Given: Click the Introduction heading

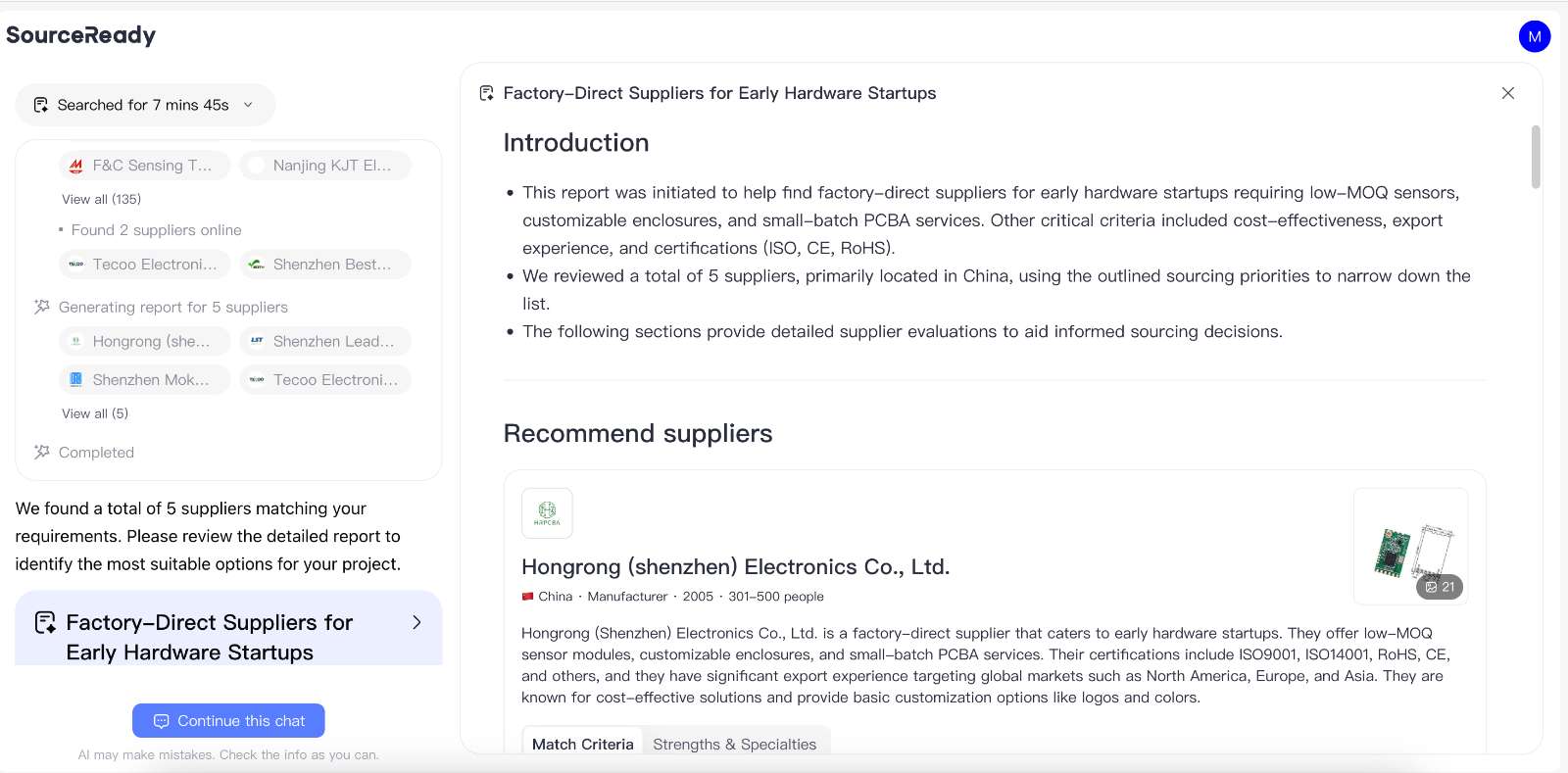Looking at the screenshot, I should (x=576, y=143).
